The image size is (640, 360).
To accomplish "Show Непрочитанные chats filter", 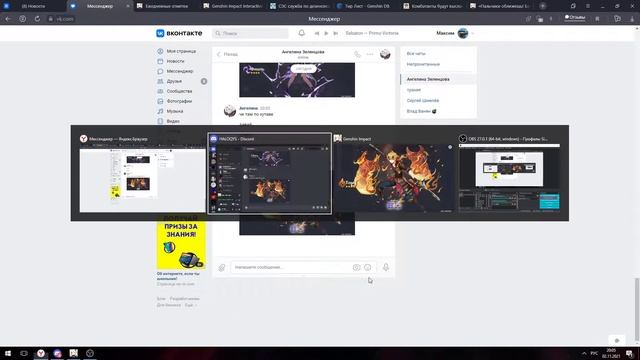I will (x=423, y=64).
